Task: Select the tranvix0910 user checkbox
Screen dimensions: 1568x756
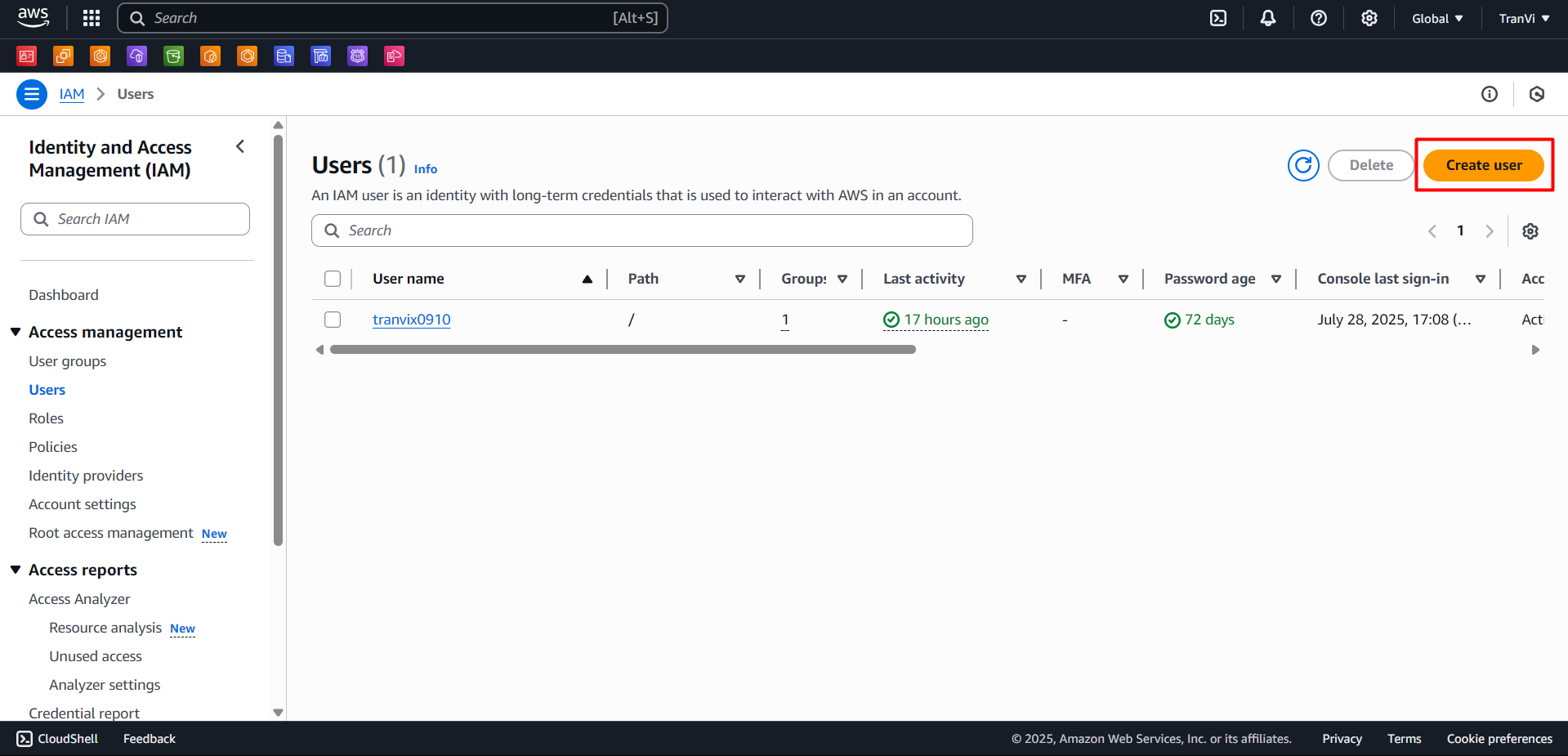Action: click(332, 320)
